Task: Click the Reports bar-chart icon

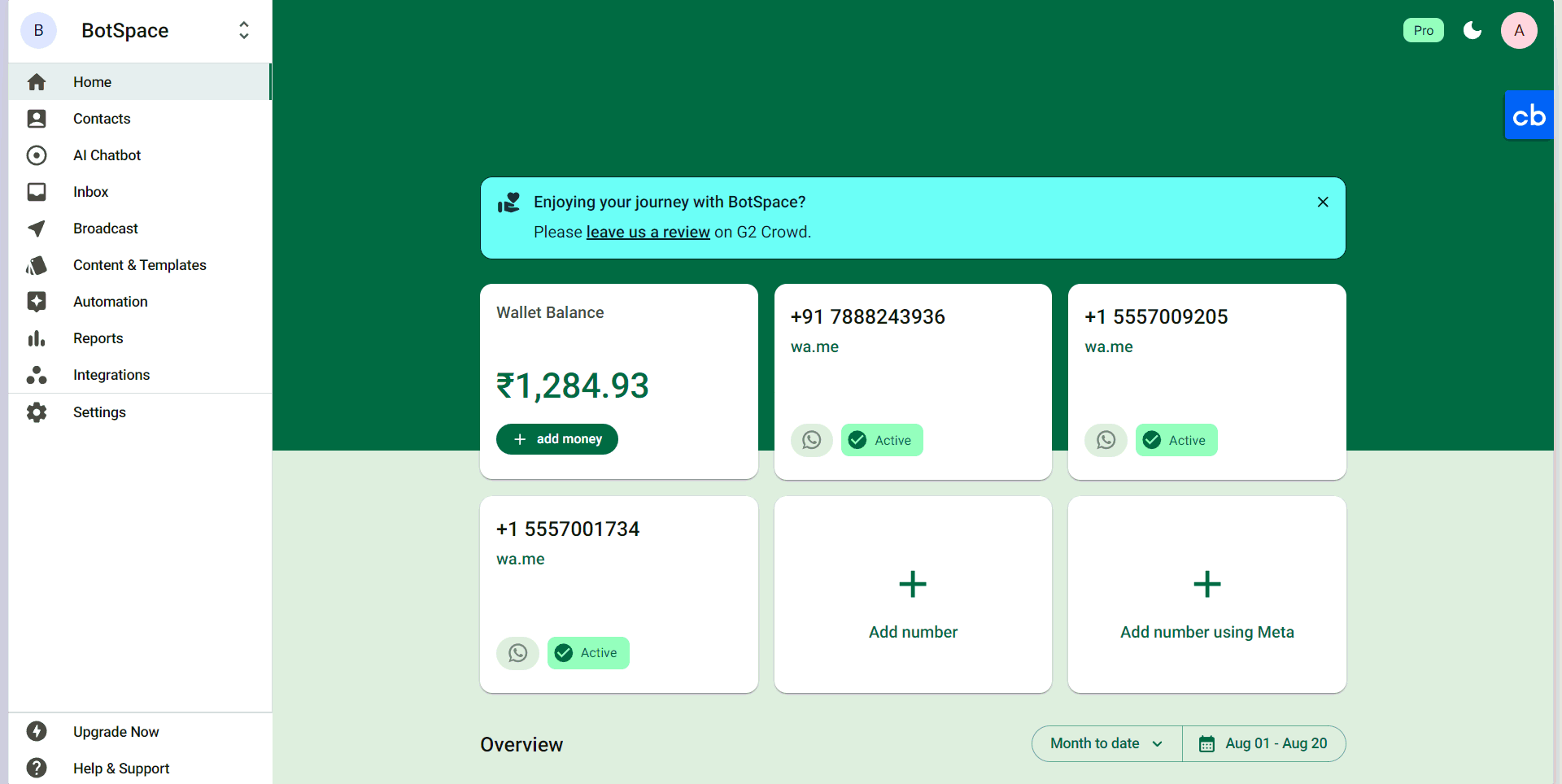Action: 37,338
